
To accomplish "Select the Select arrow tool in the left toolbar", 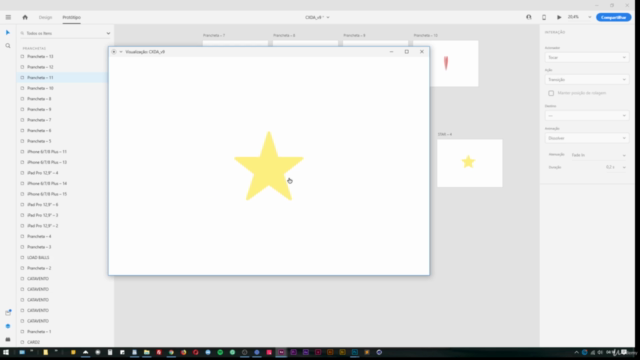I will [x=8, y=33].
